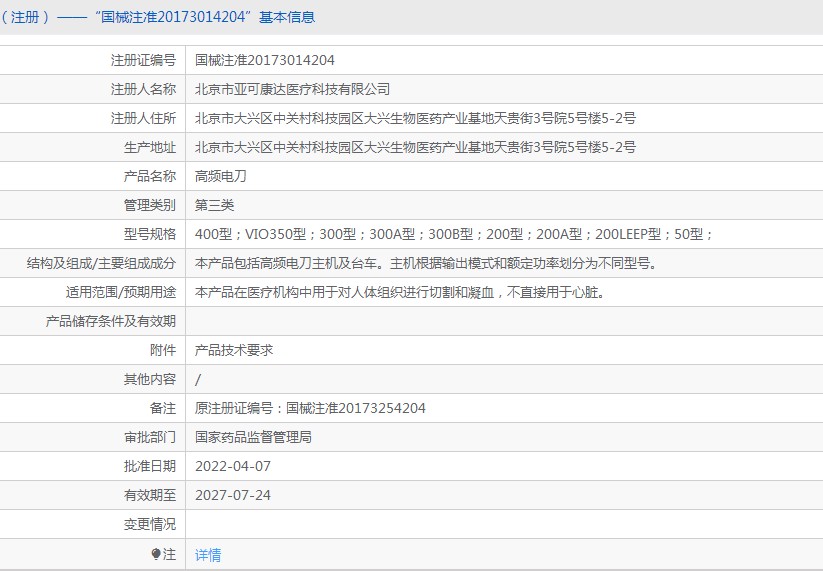The width and height of the screenshot is (823, 571).
Task: Click the 审批部门 label
Action: [x=150, y=437]
